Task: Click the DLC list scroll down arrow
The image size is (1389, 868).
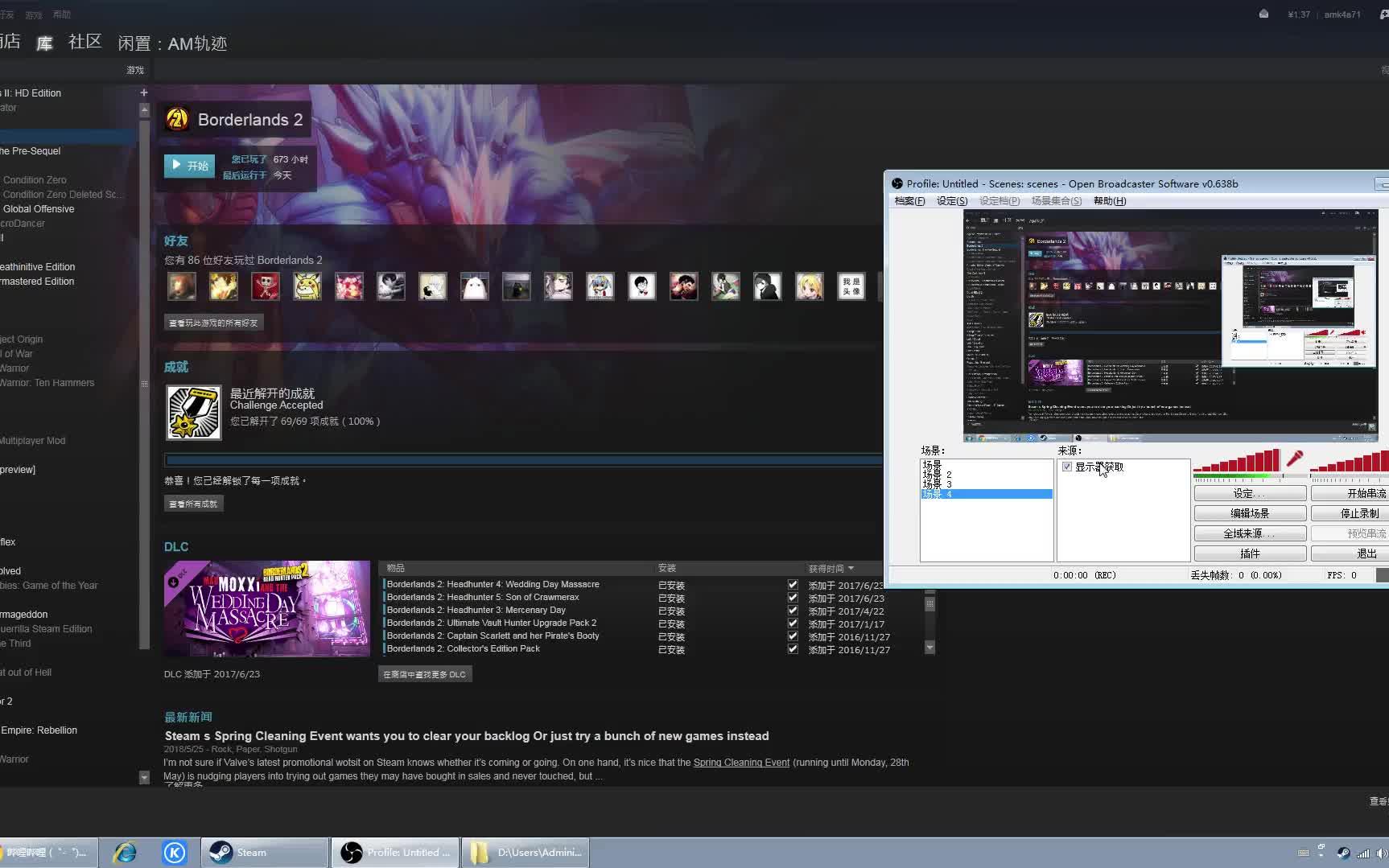Action: tap(929, 648)
